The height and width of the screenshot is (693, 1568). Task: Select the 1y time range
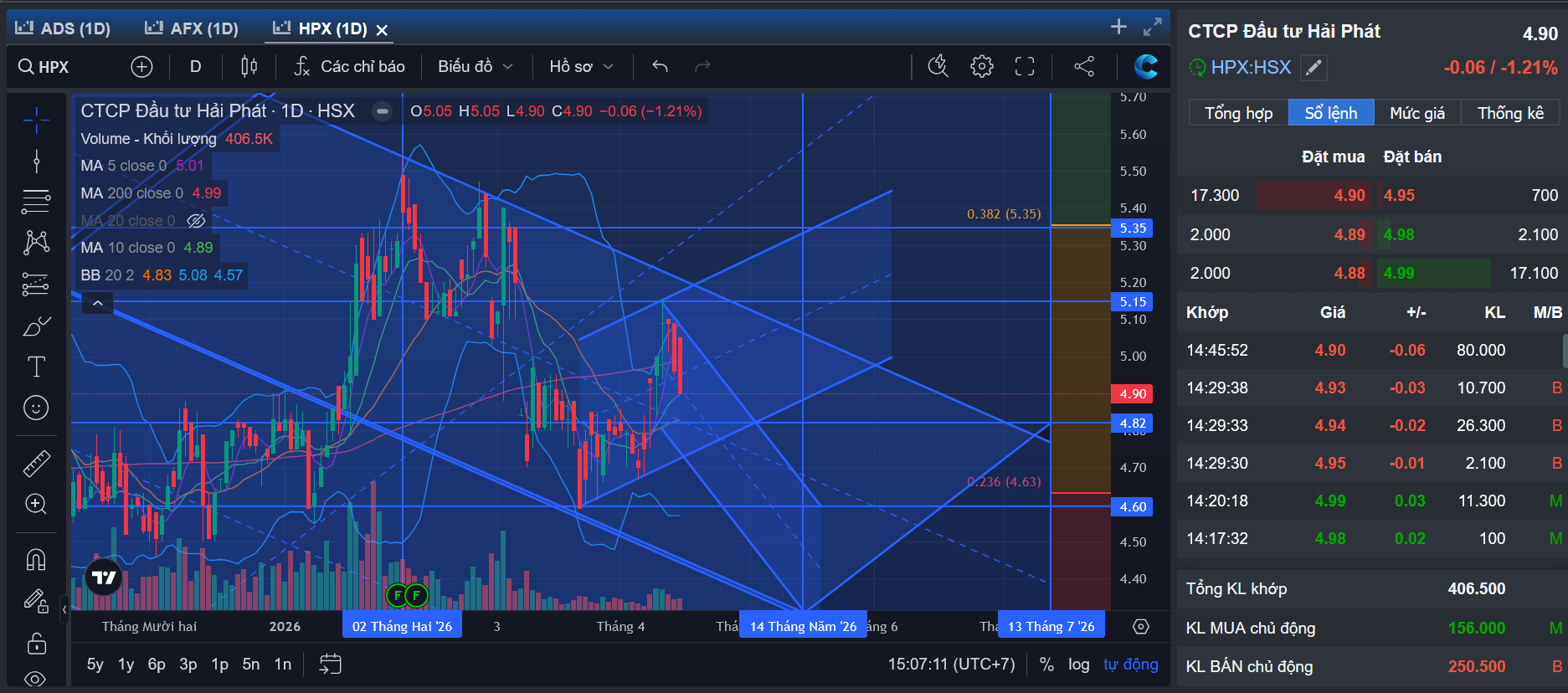(x=126, y=664)
